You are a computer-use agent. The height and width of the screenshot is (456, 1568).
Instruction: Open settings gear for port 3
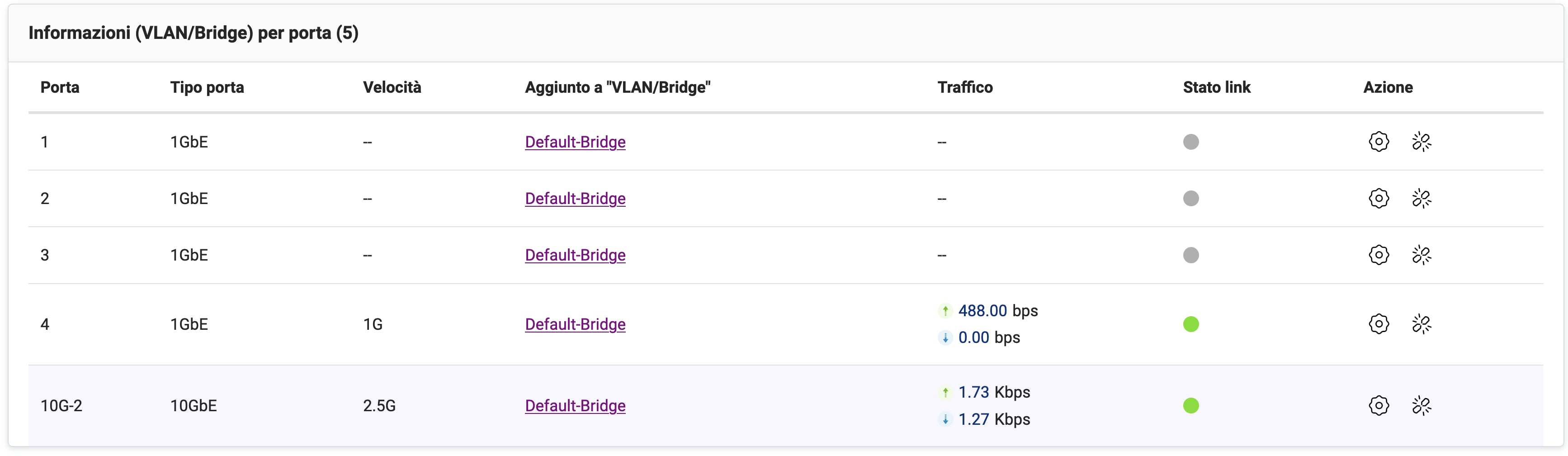(x=1379, y=255)
